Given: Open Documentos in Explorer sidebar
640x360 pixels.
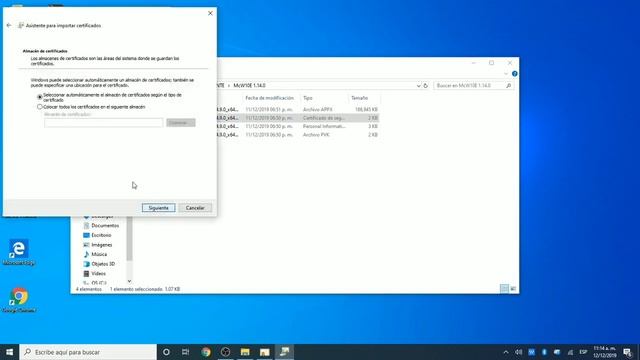Looking at the screenshot, I should coord(105,226).
